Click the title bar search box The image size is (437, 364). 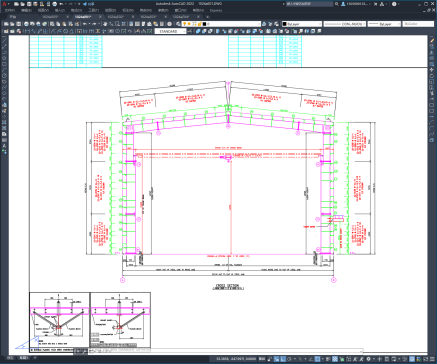tap(309, 4)
